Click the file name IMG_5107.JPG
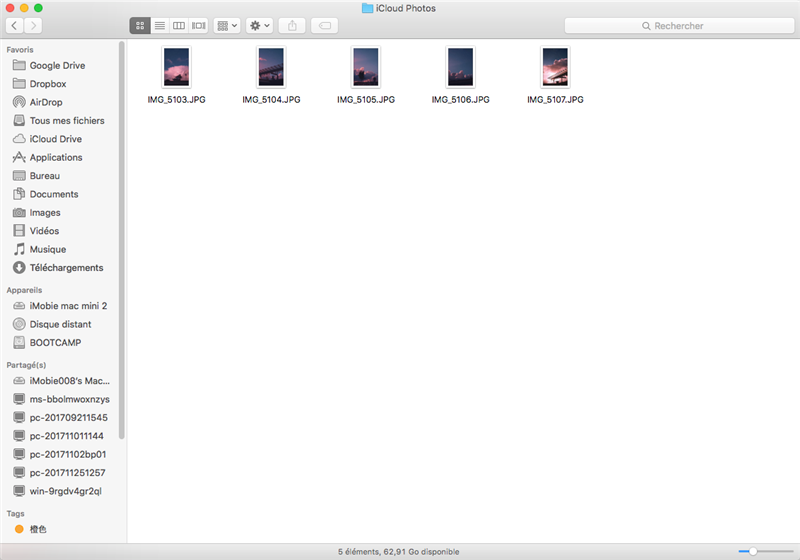This screenshot has height=560, width=800. pyautogui.click(x=555, y=99)
